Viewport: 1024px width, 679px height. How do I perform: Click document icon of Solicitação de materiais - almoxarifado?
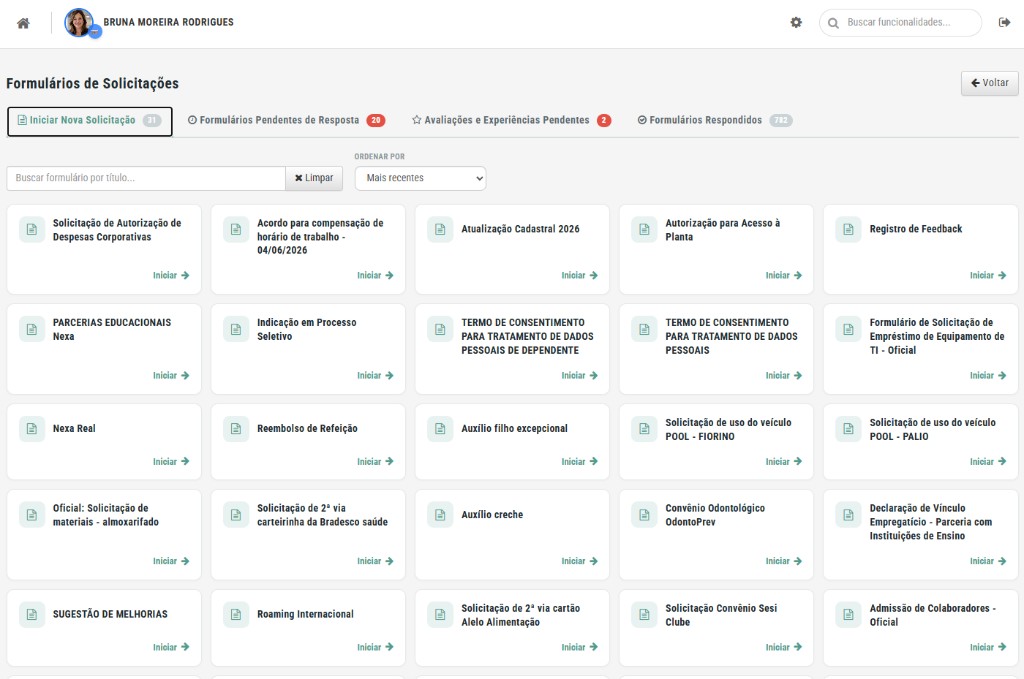coord(31,515)
